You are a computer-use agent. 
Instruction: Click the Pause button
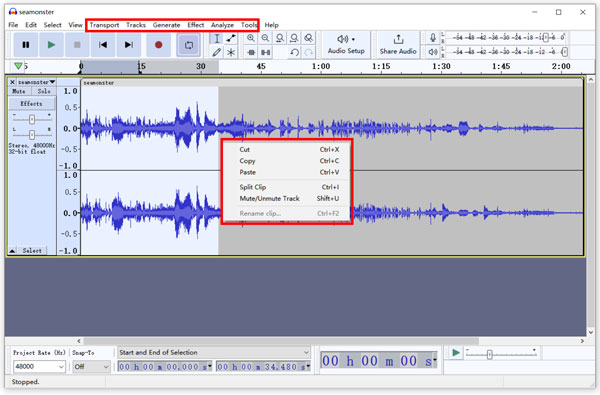click(x=26, y=45)
